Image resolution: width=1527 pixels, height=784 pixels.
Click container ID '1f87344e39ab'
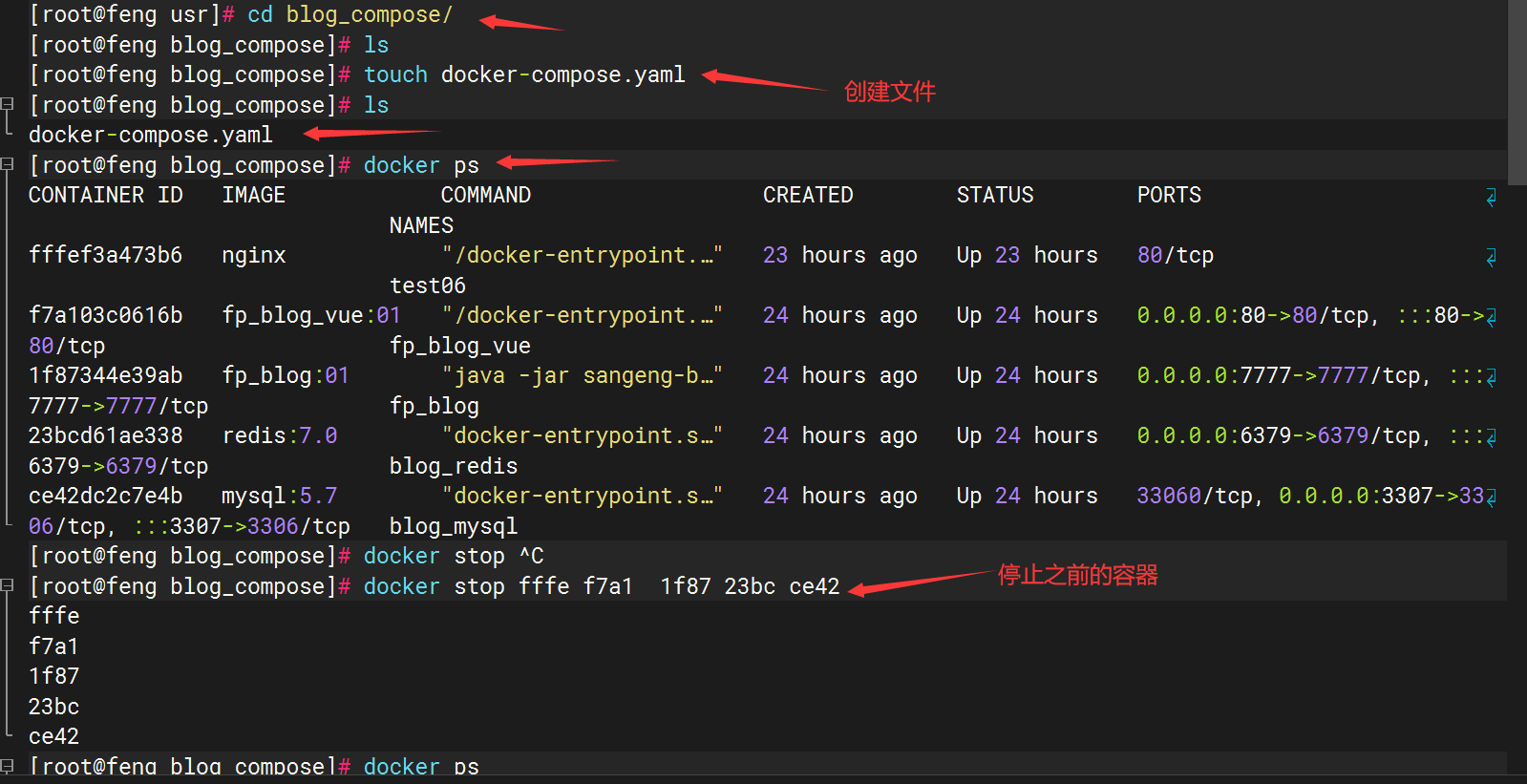(x=105, y=375)
